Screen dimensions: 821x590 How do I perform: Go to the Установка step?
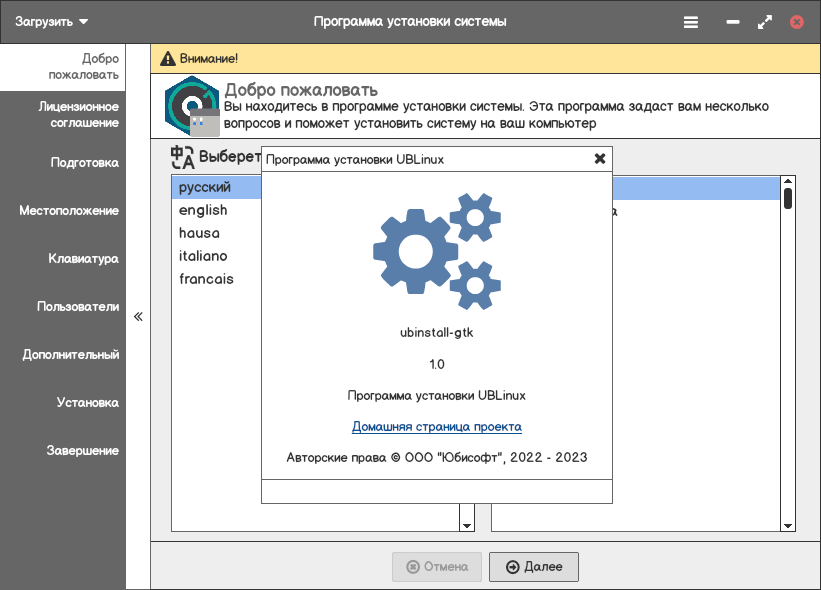(63, 403)
